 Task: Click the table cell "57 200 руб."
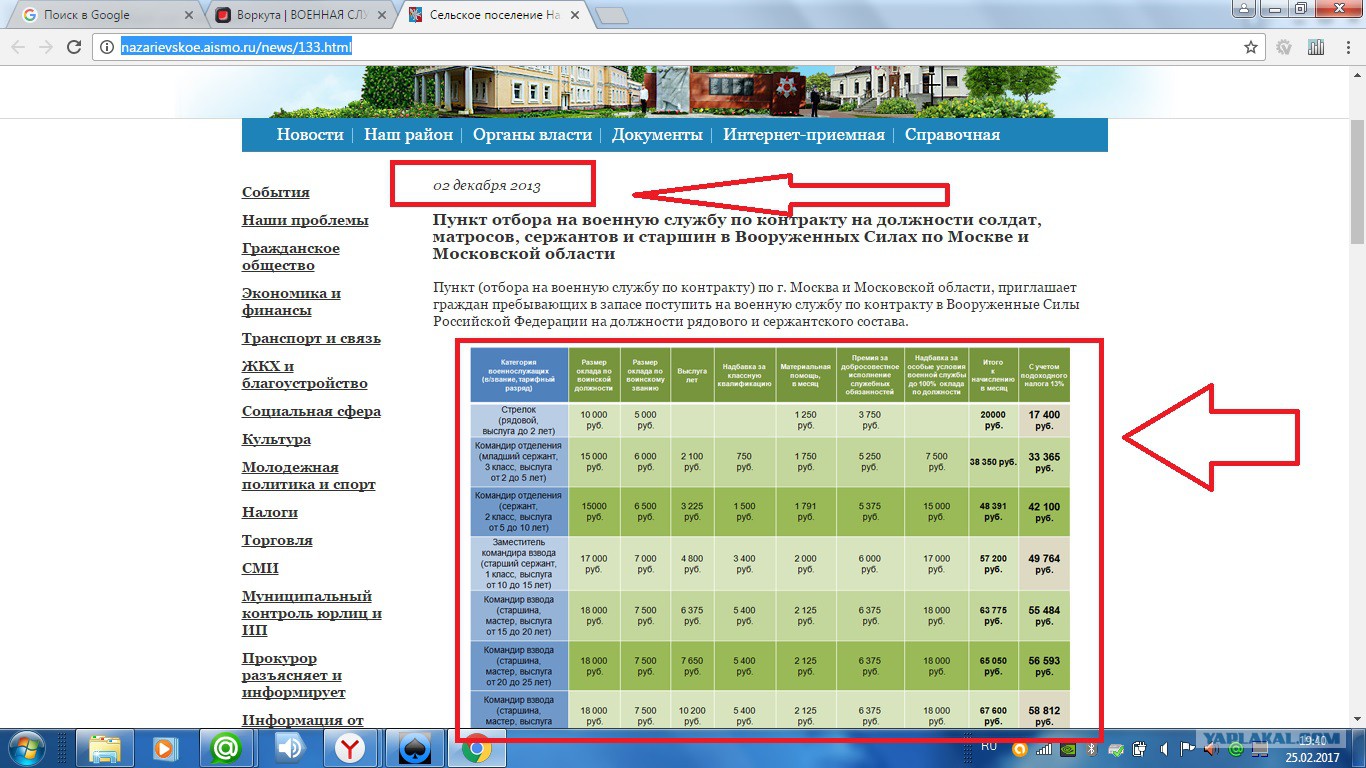point(993,564)
